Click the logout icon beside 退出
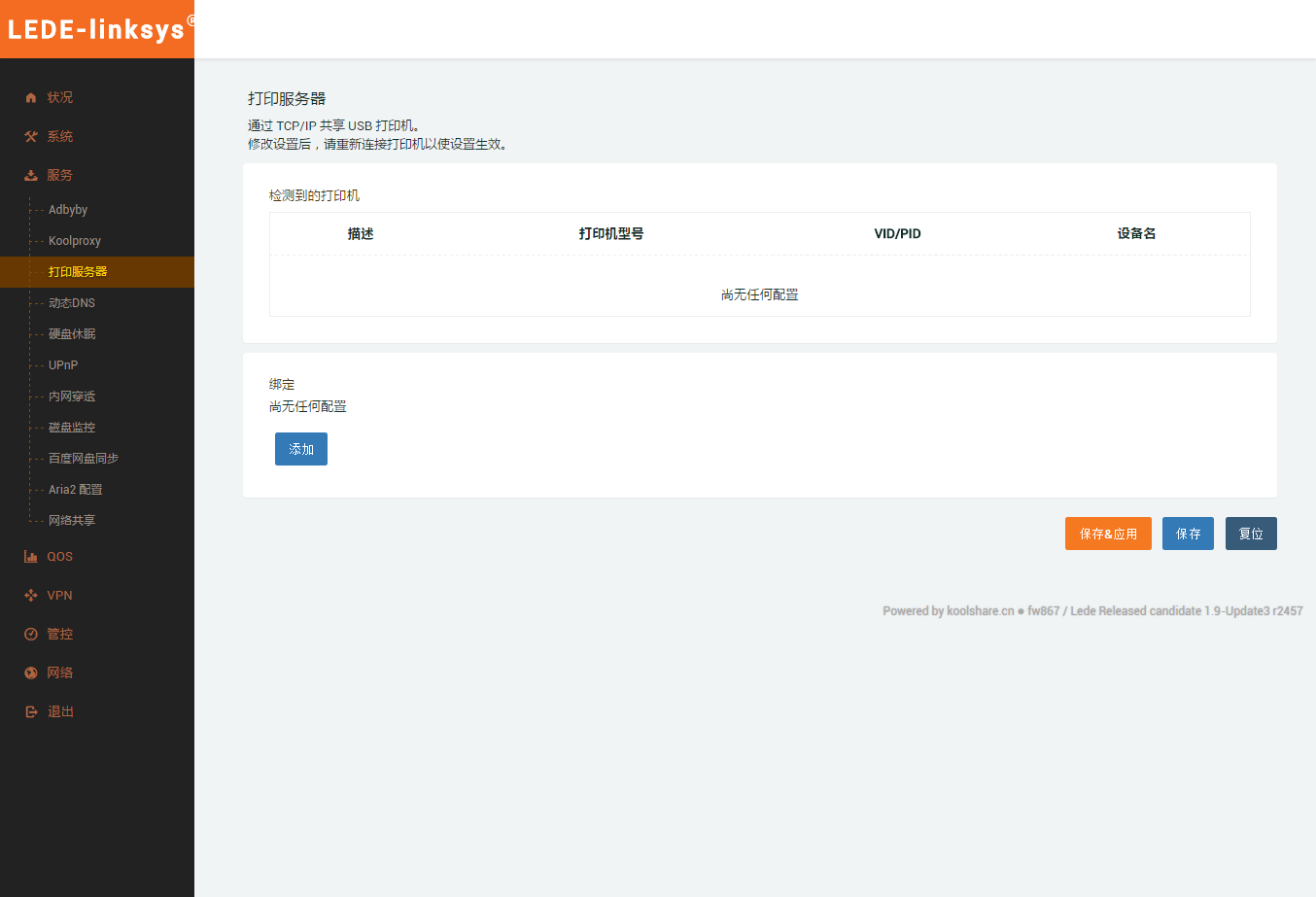This screenshot has width=1316, height=897. [x=31, y=711]
